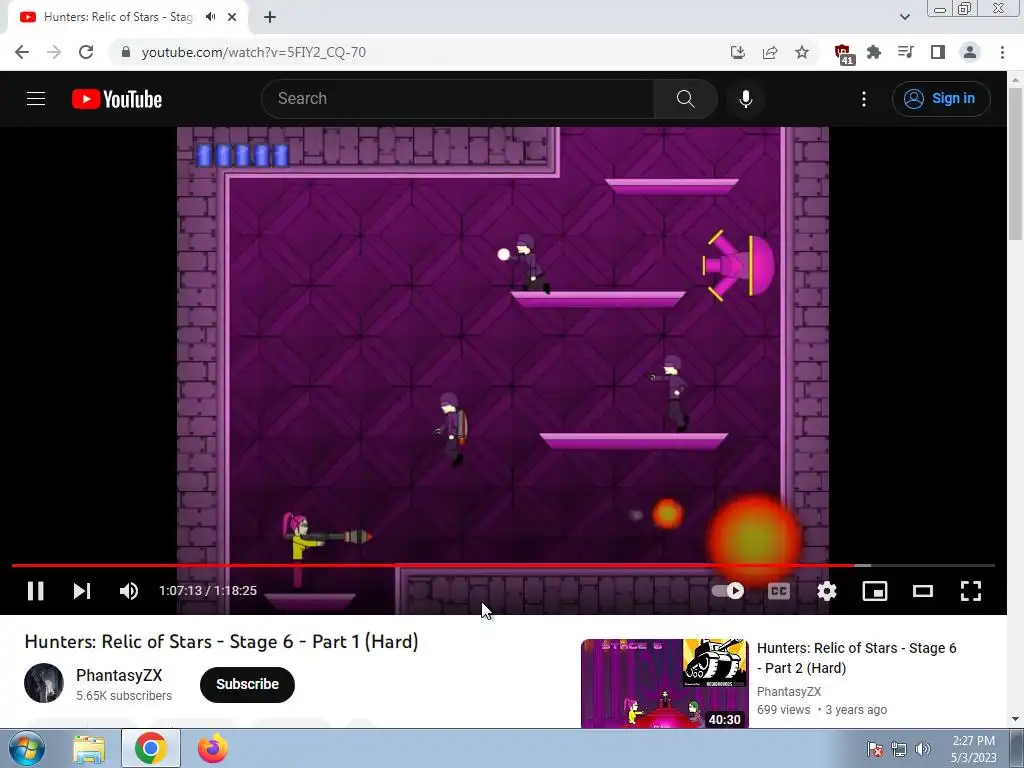Enter full screen mode

[x=971, y=591]
